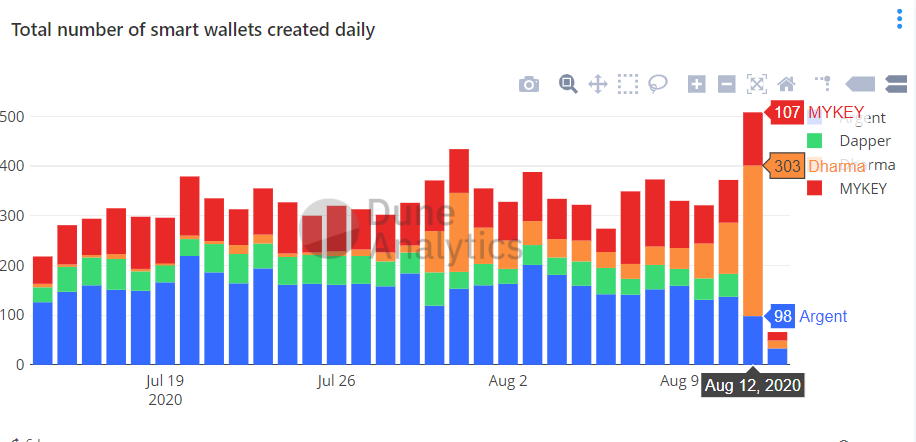Click the Zoom out minus icon
The width and height of the screenshot is (916, 442).
727,84
